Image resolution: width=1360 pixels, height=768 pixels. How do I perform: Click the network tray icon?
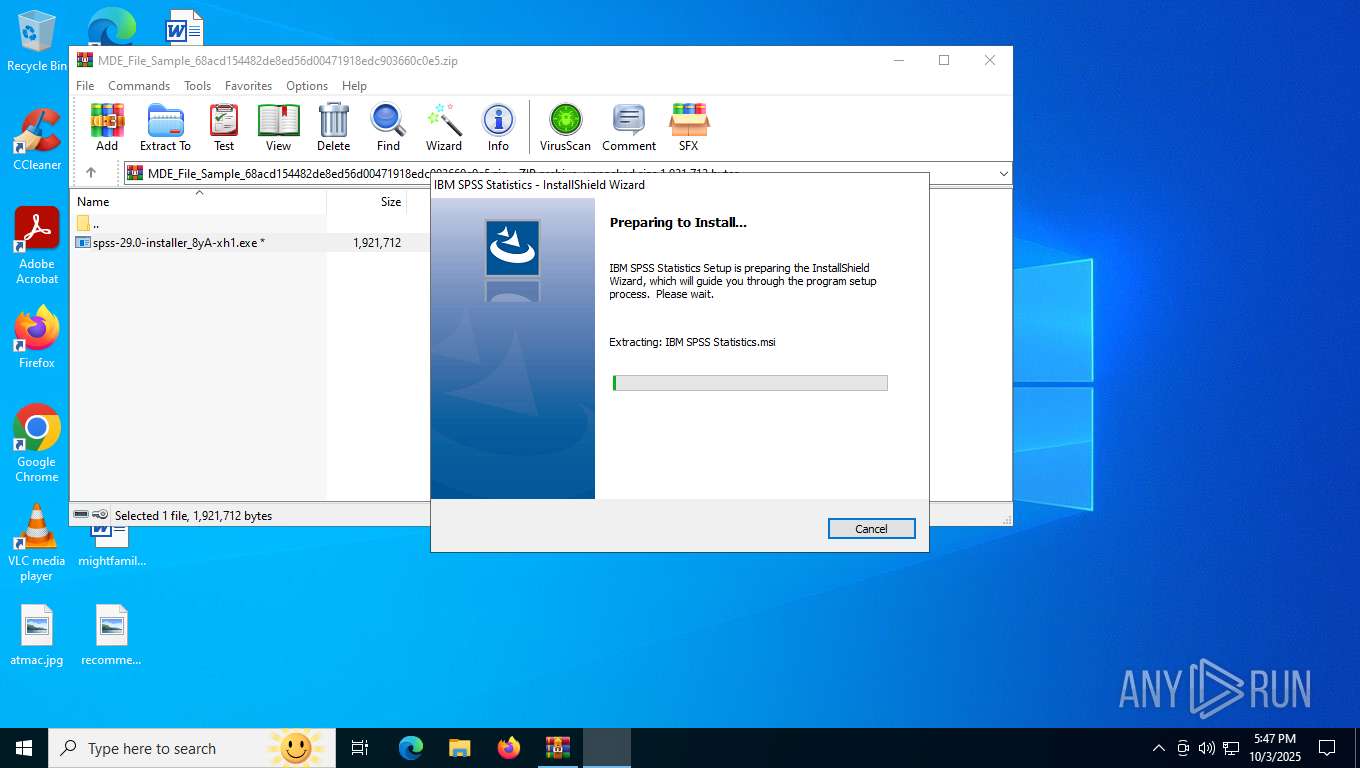[1231, 748]
